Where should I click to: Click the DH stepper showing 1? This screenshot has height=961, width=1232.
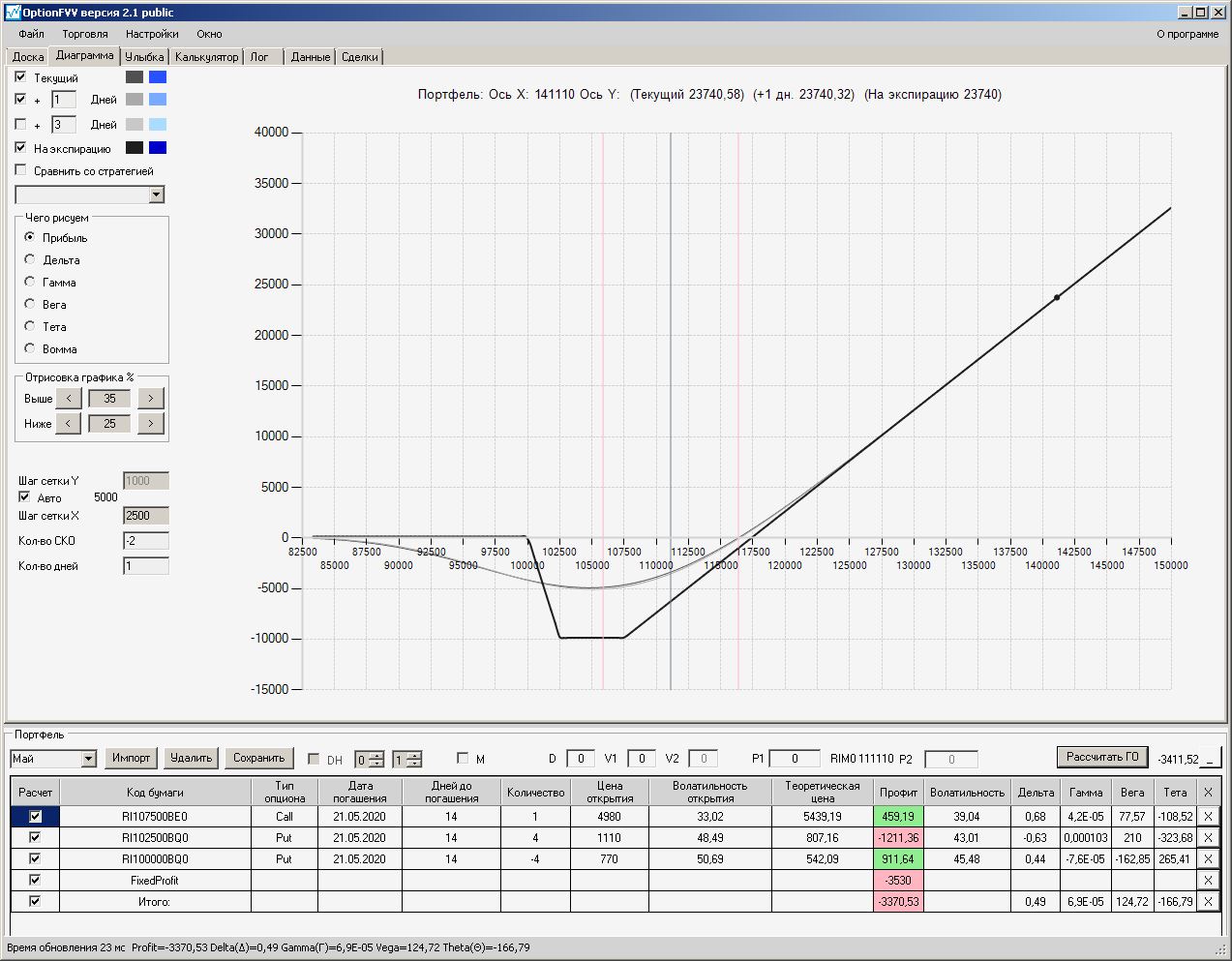pyautogui.click(x=406, y=760)
